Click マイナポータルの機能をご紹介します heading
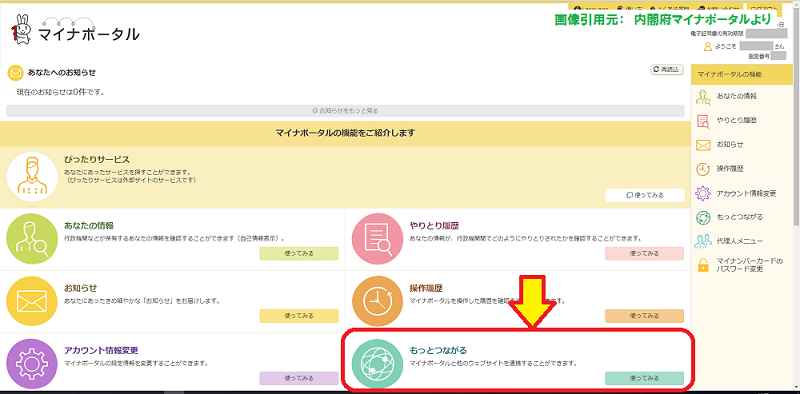Image resolution: width=800 pixels, height=394 pixels. pyautogui.click(x=345, y=134)
